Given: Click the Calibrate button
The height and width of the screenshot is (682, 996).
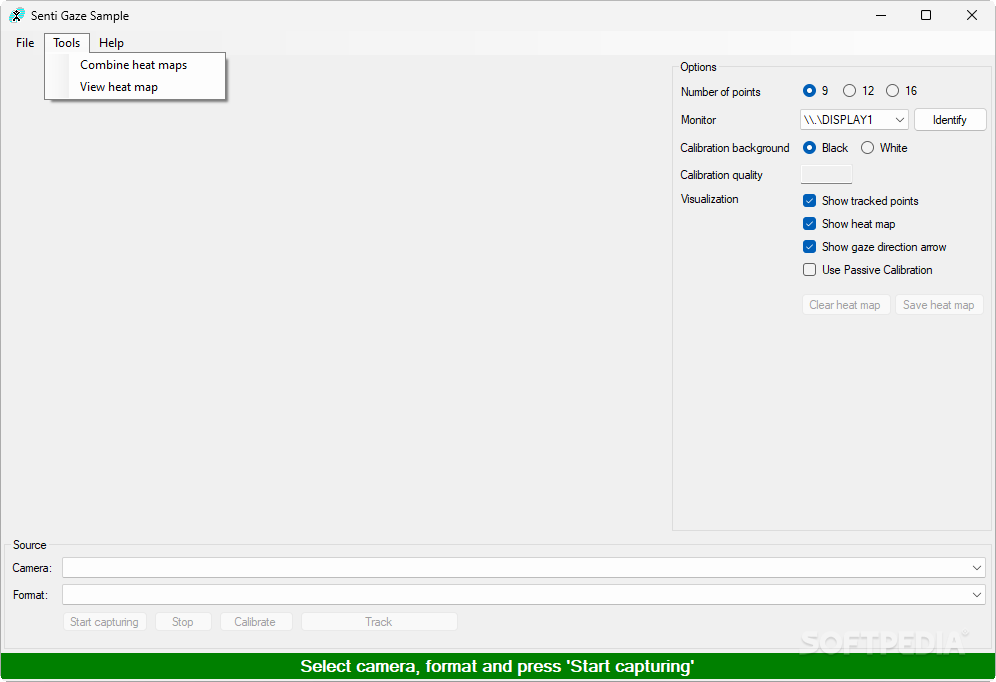Looking at the screenshot, I should (255, 622).
